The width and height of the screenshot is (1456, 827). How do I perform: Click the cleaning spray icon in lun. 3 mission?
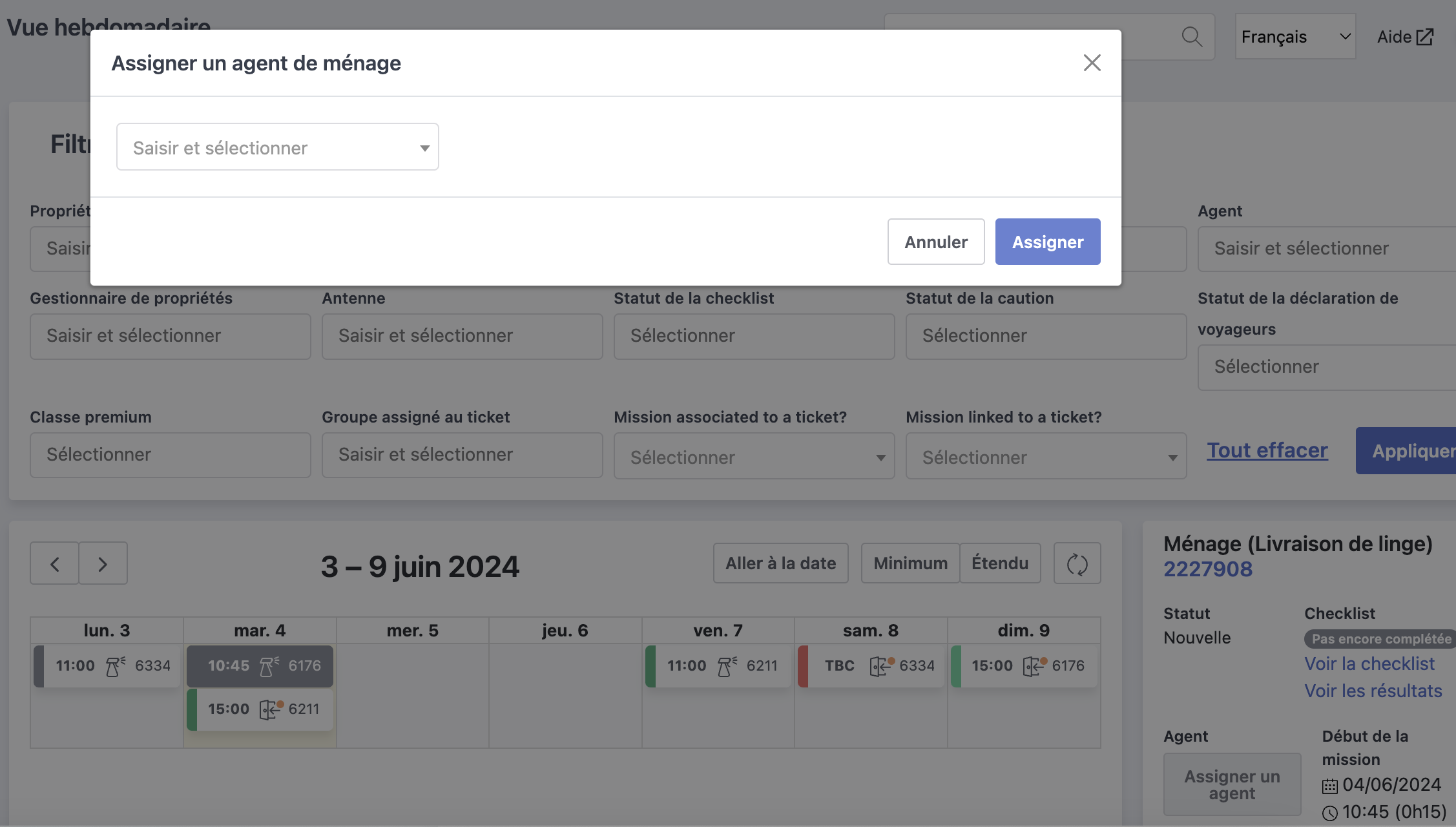[115, 666]
